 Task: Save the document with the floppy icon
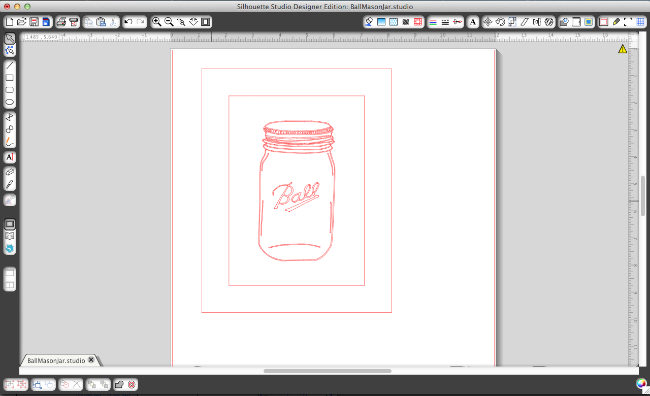point(34,22)
